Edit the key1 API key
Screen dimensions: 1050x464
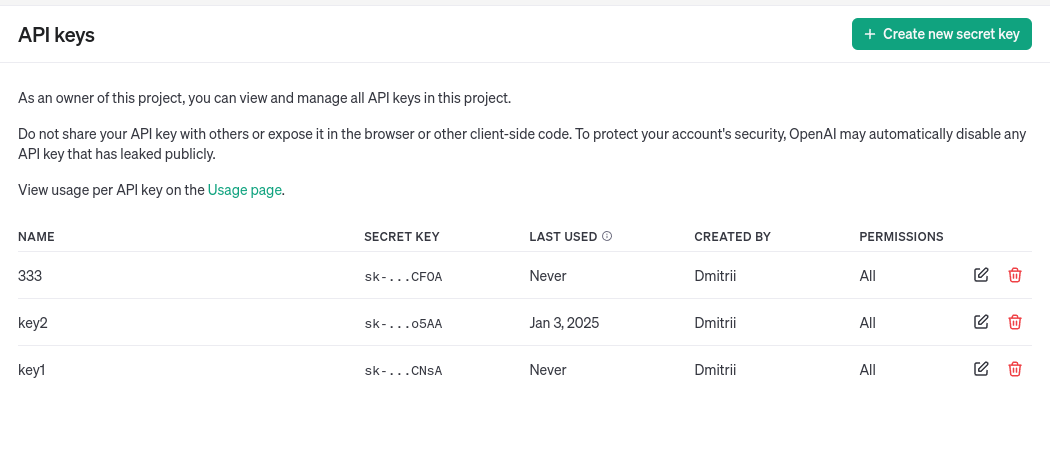pyautogui.click(x=981, y=369)
